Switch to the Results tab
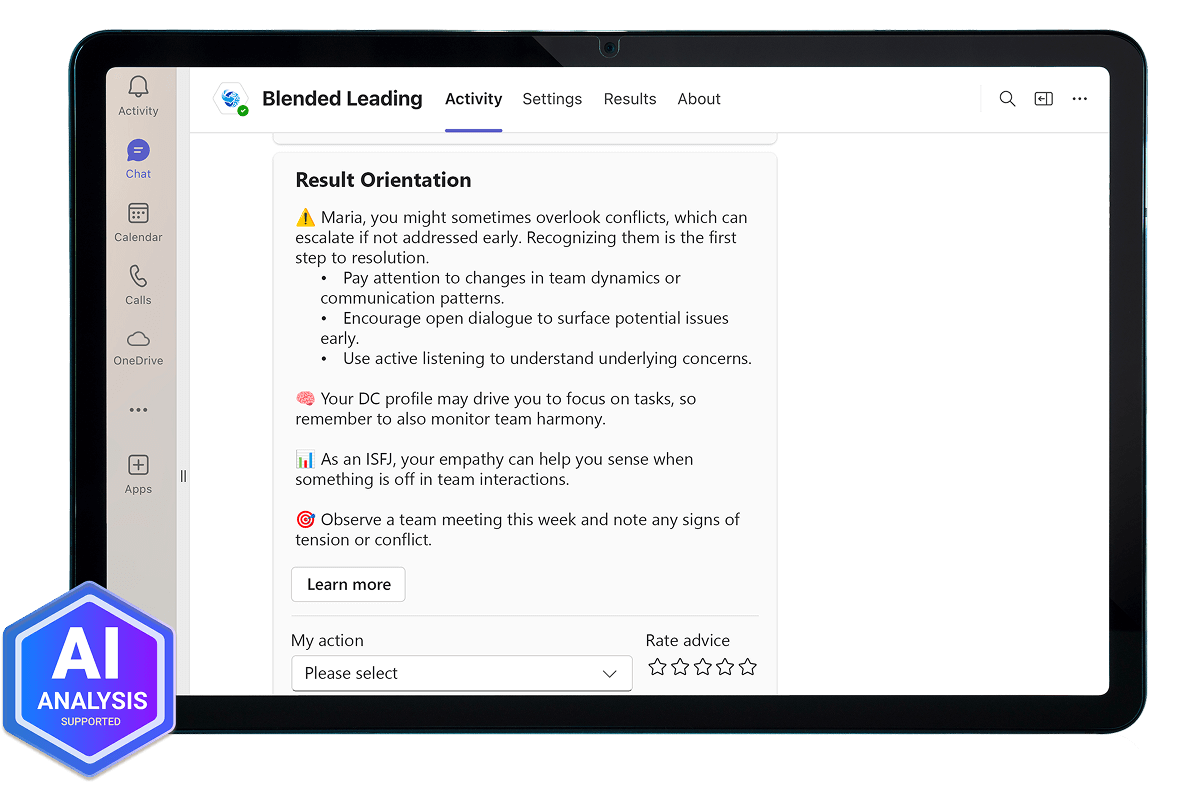 point(630,99)
